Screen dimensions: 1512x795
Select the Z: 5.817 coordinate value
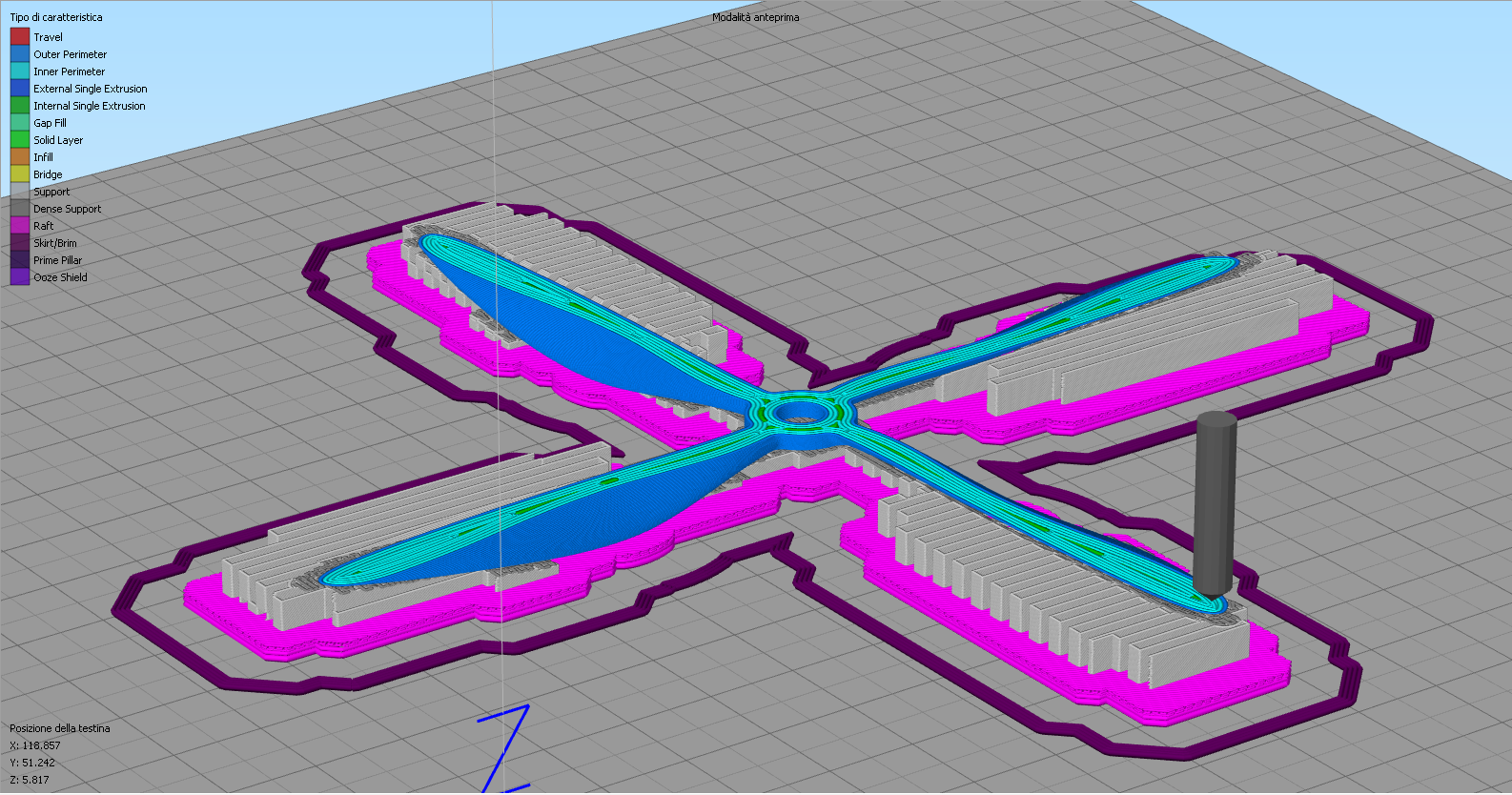pos(30,780)
